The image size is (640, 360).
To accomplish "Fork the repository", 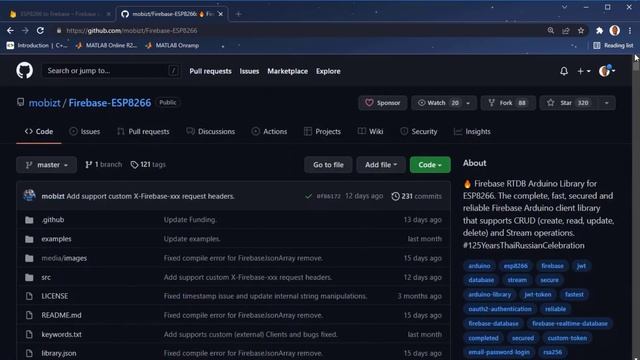I will tap(508, 103).
